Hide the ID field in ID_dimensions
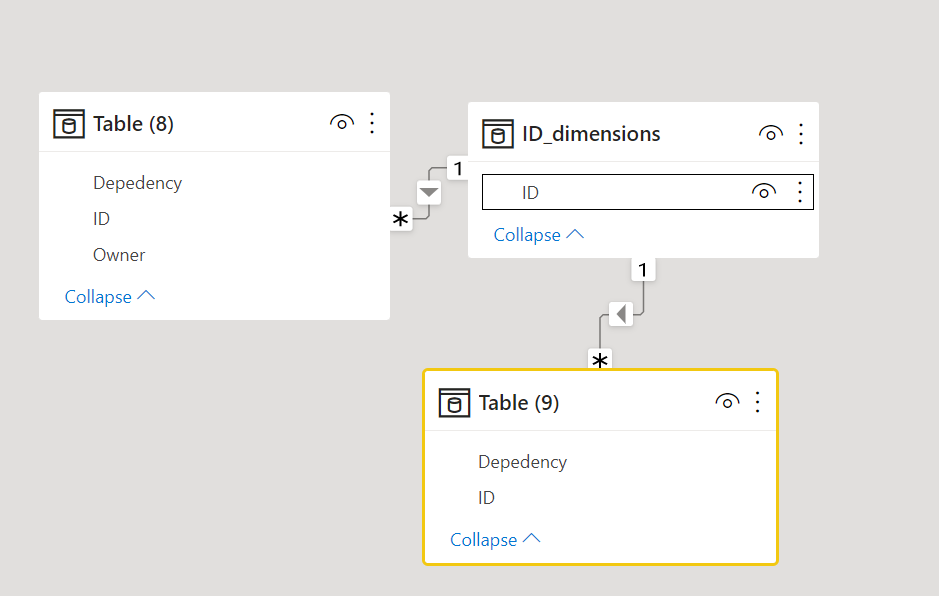 (764, 192)
